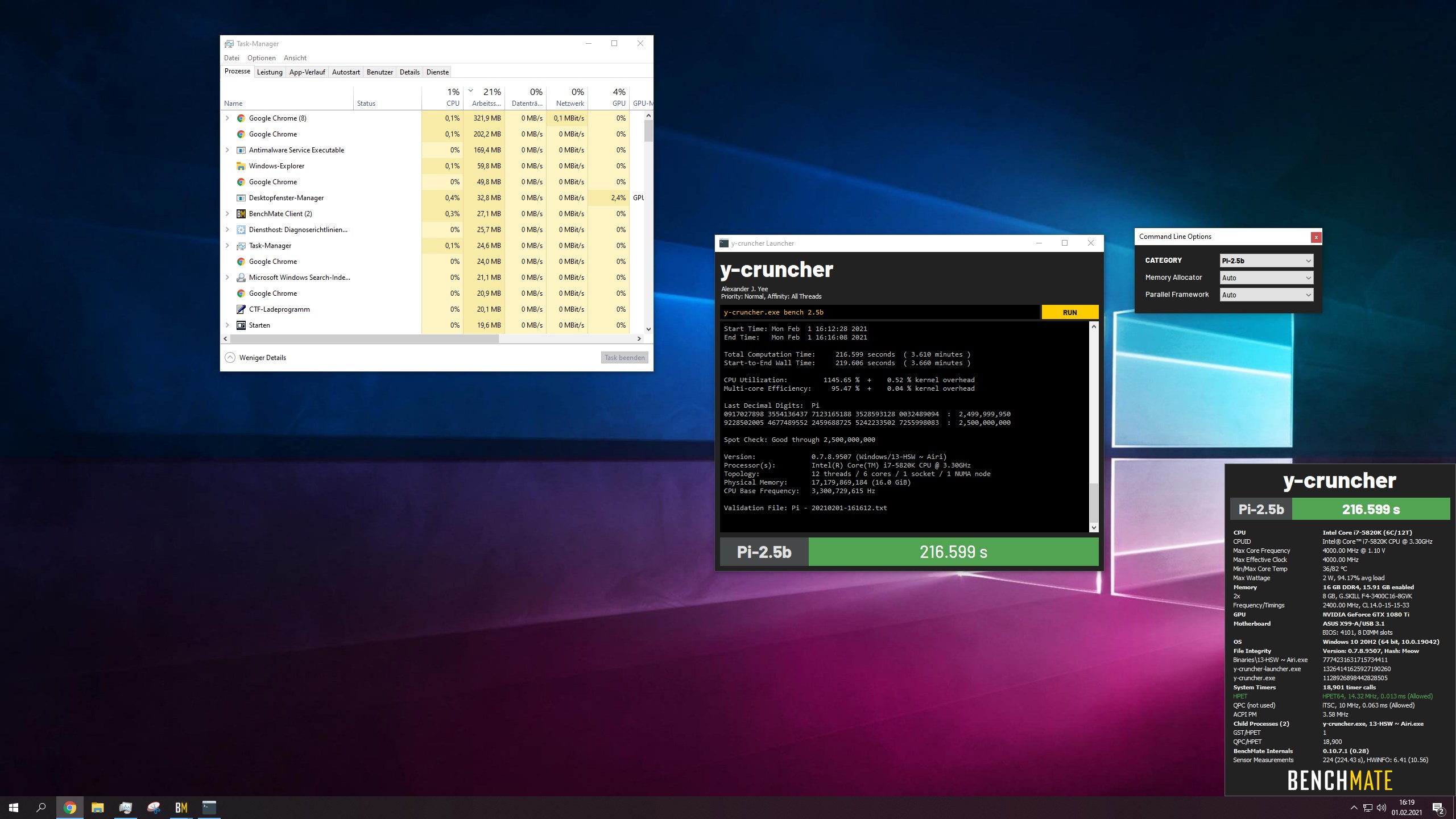The image size is (1456, 819).
Task: Click the yellow RUN button
Action: [1070, 312]
